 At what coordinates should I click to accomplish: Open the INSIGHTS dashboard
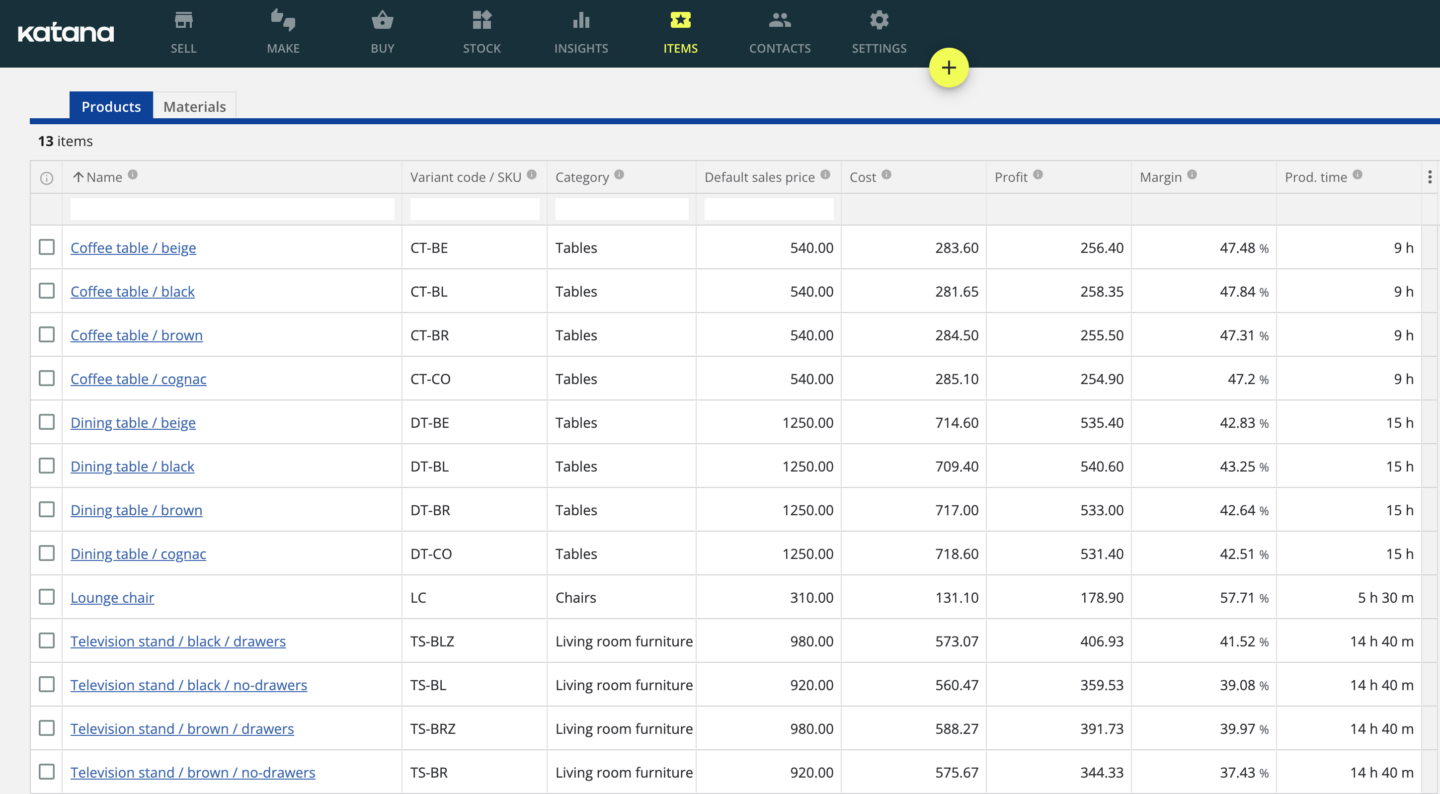[x=581, y=32]
